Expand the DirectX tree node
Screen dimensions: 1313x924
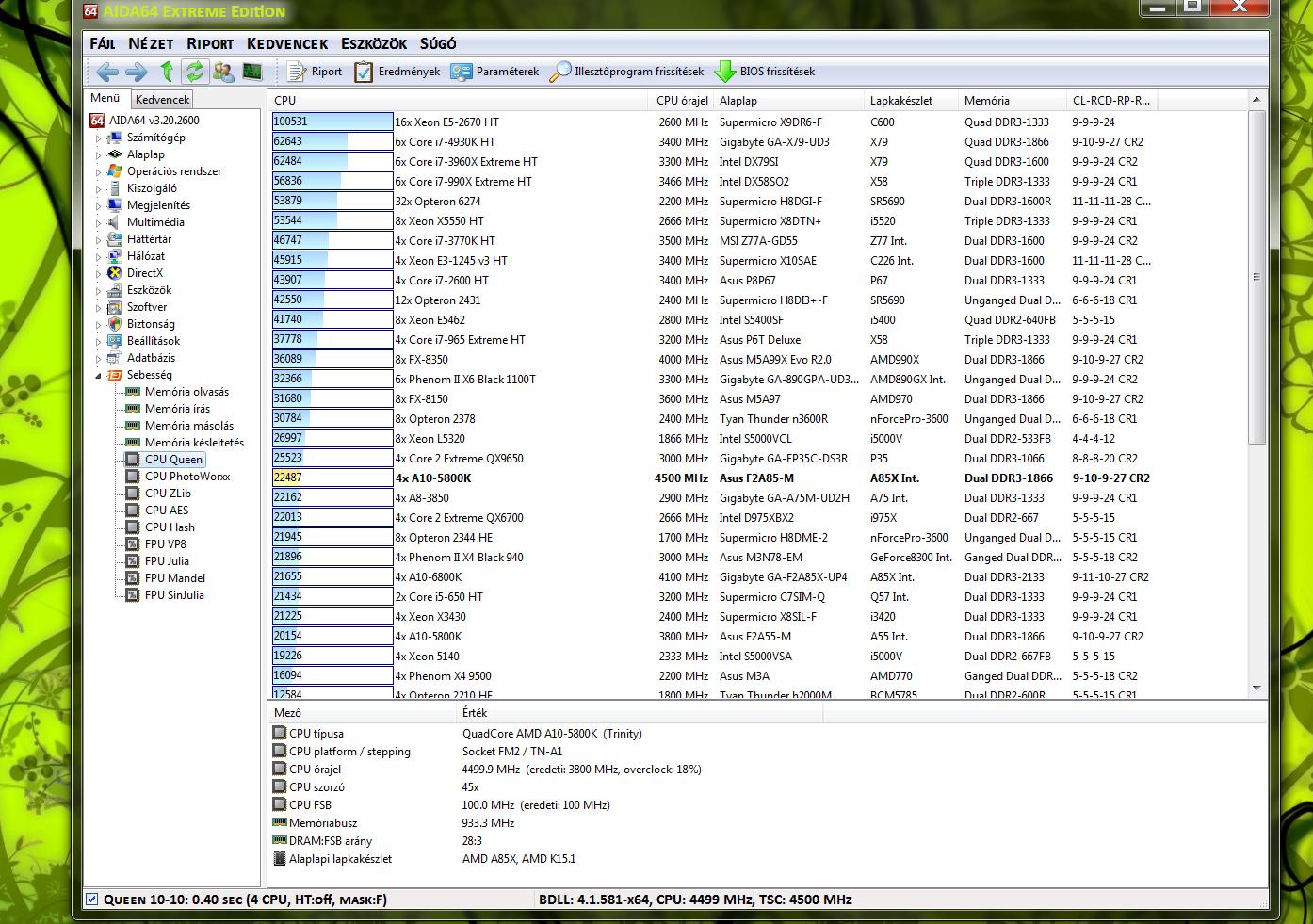point(97,274)
